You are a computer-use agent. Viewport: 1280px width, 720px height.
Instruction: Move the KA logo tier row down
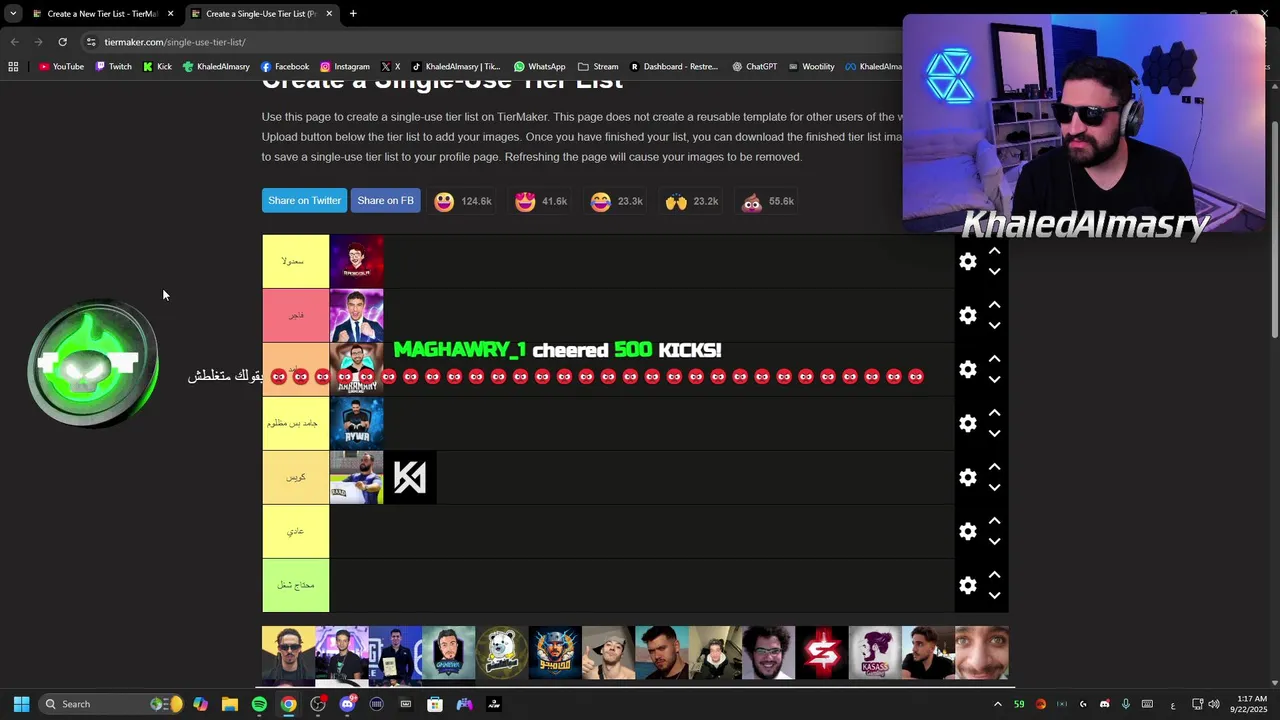tap(994, 487)
